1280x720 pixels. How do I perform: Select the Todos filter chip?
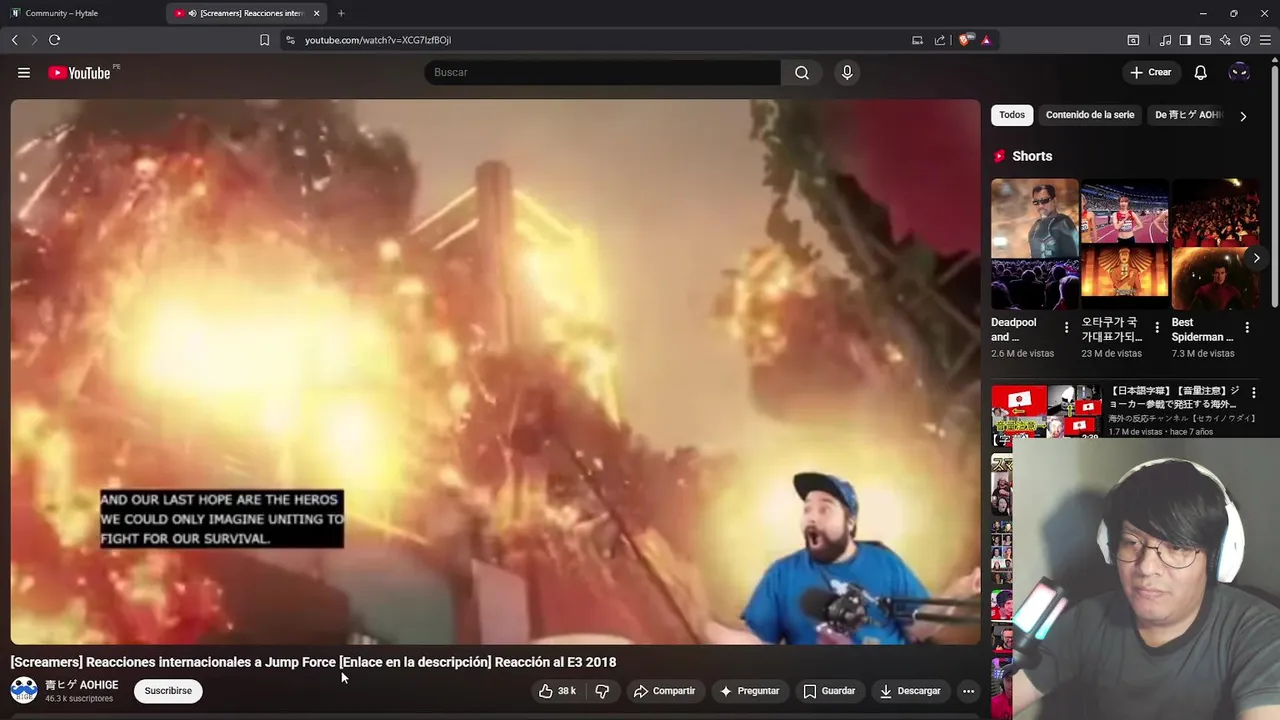pyautogui.click(x=1012, y=115)
